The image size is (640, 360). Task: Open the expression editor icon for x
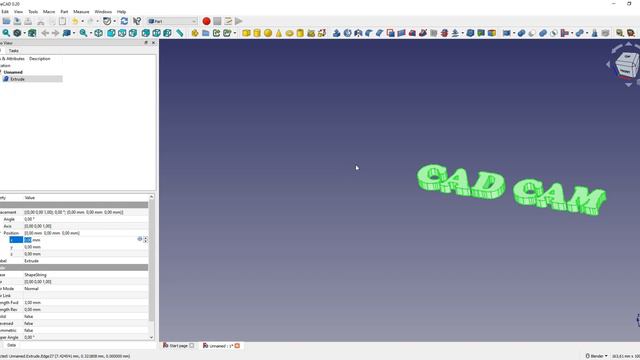[140, 239]
